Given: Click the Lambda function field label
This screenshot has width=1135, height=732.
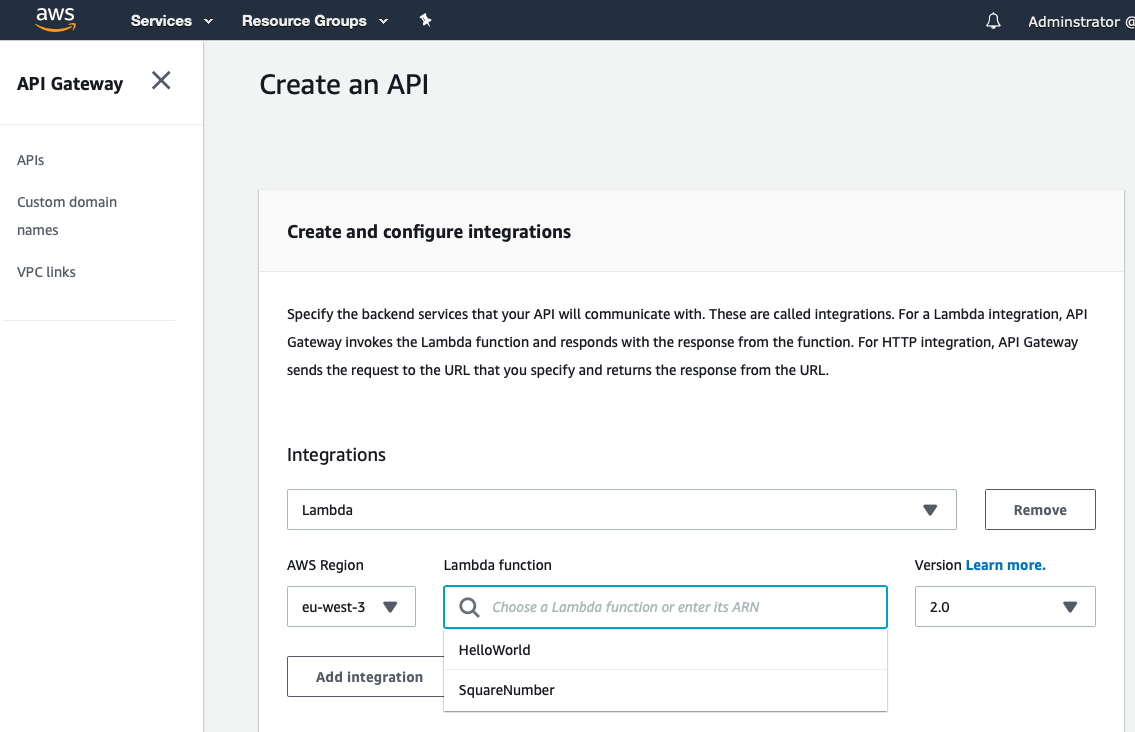Looking at the screenshot, I should pyautogui.click(x=497, y=565).
